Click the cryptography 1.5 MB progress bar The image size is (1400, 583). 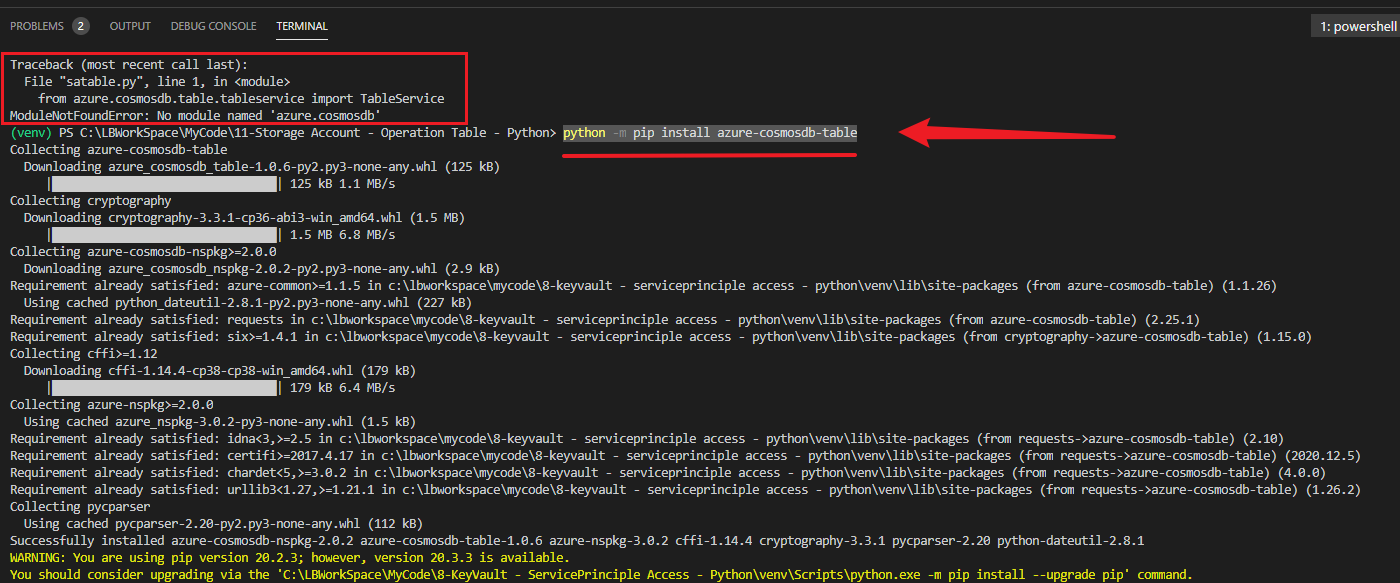(164, 235)
